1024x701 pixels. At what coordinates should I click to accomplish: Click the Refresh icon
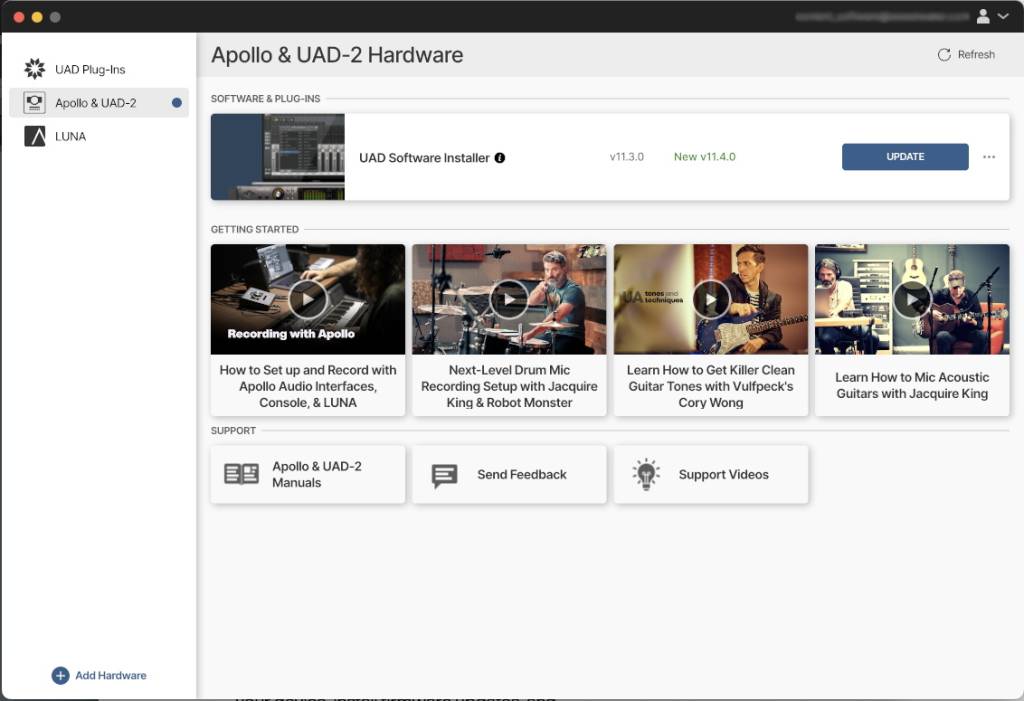[943, 55]
